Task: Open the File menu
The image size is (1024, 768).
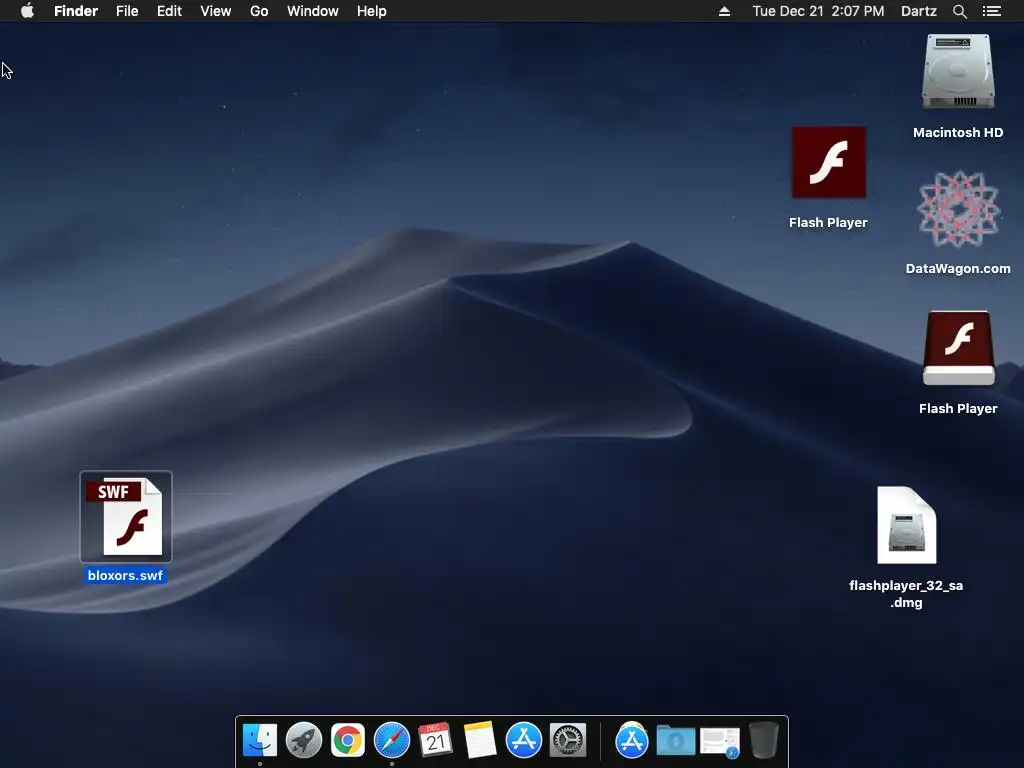Action: point(127,11)
